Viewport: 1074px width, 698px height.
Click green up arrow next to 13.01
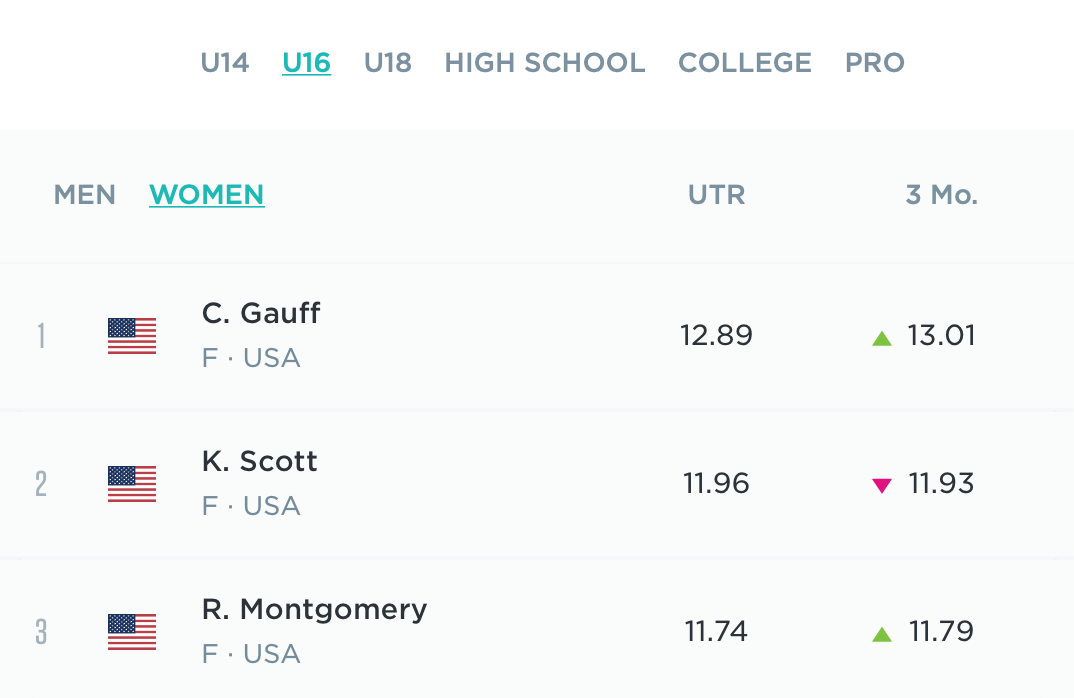pyautogui.click(x=881, y=338)
